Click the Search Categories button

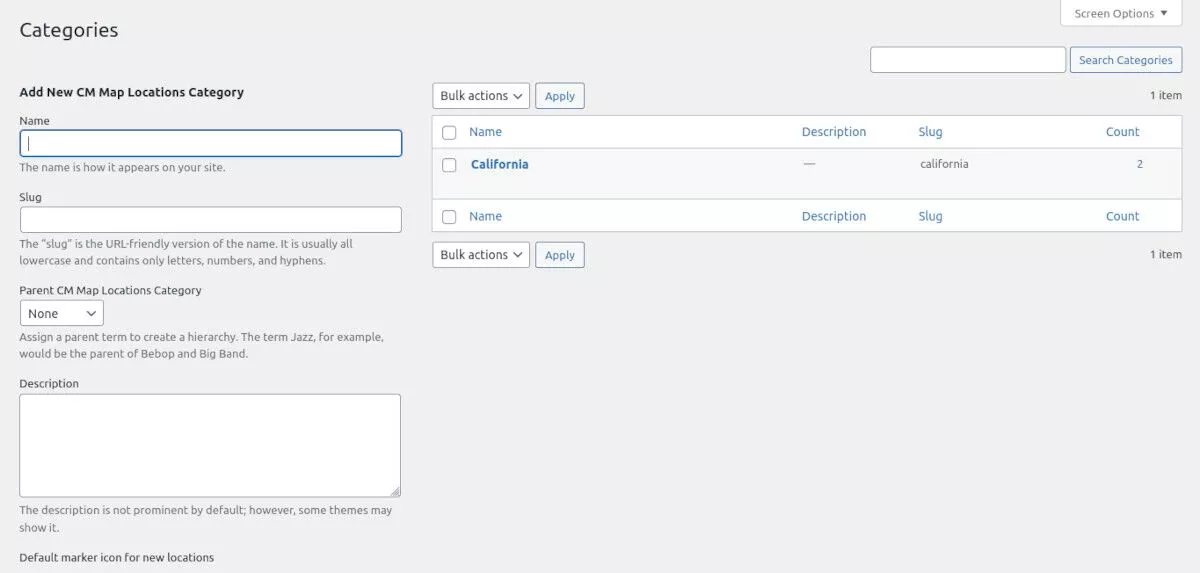coord(1126,60)
